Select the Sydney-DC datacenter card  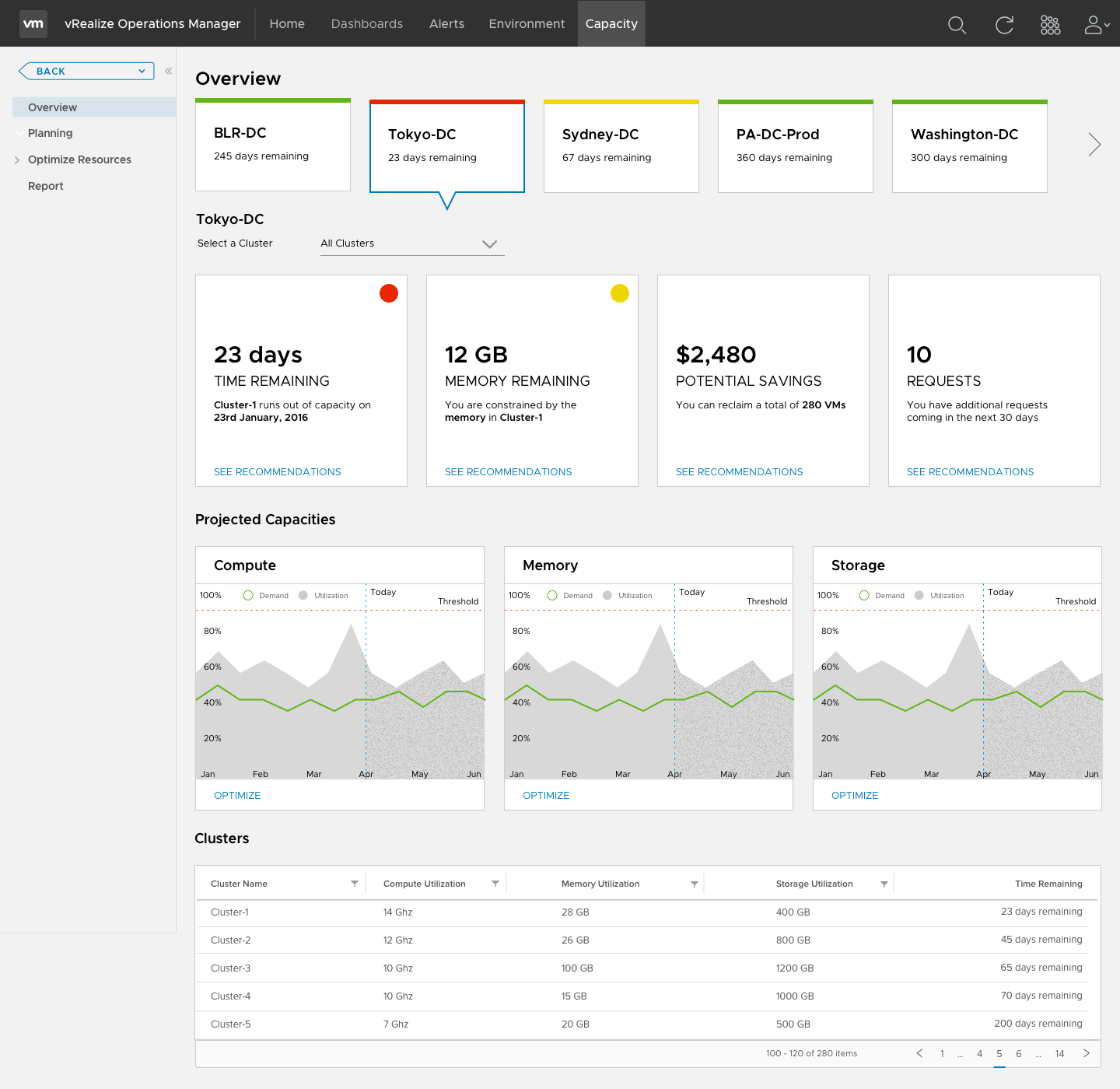click(621, 146)
